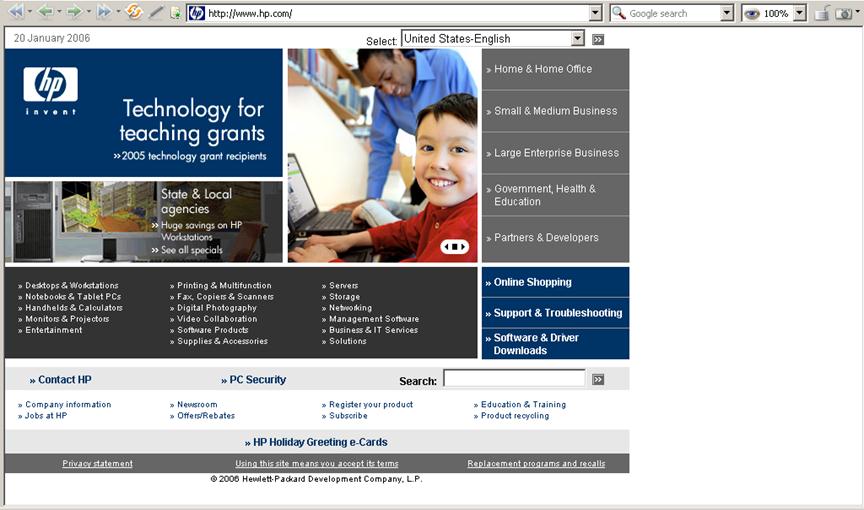The width and height of the screenshot is (864, 510).
Task: Open Government, Health & Education
Action: pyautogui.click(x=555, y=195)
